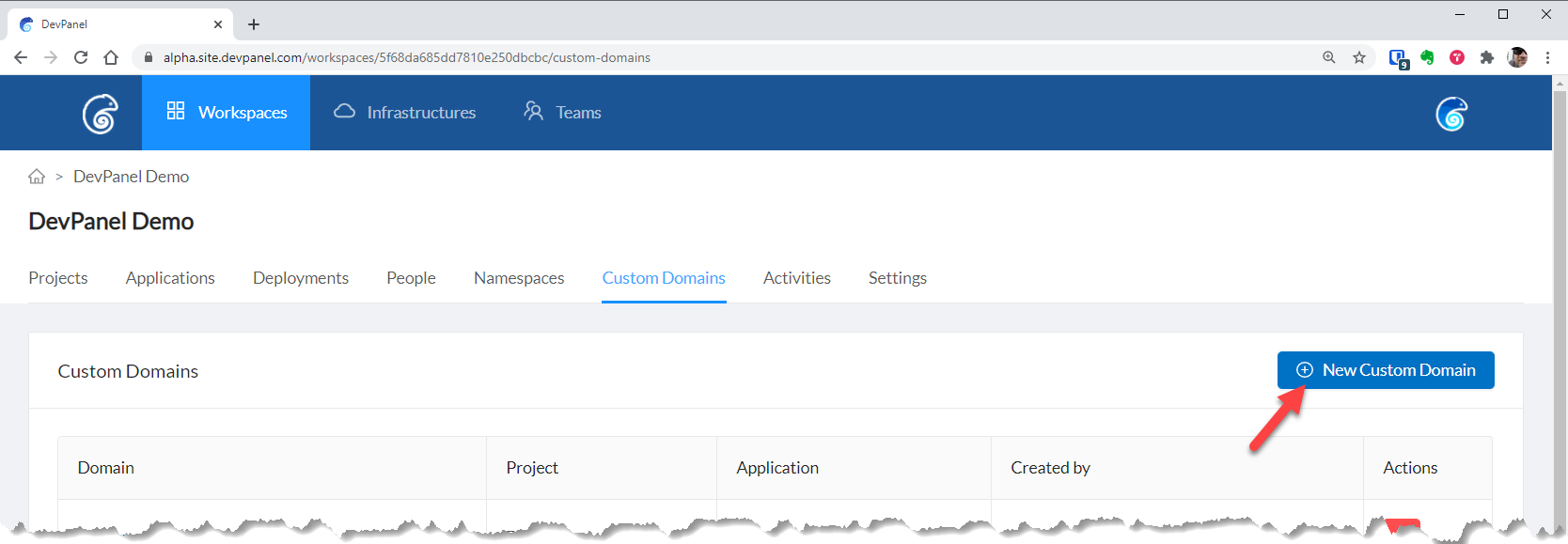This screenshot has height=544, width=1568.
Task: Click the home icon in breadcrumb
Action: point(37,177)
